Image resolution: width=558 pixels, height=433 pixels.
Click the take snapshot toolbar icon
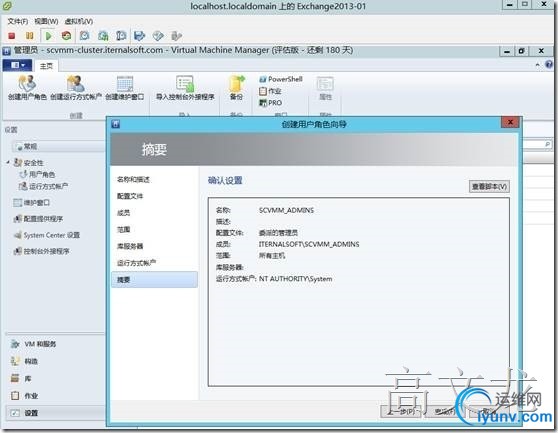85,36
